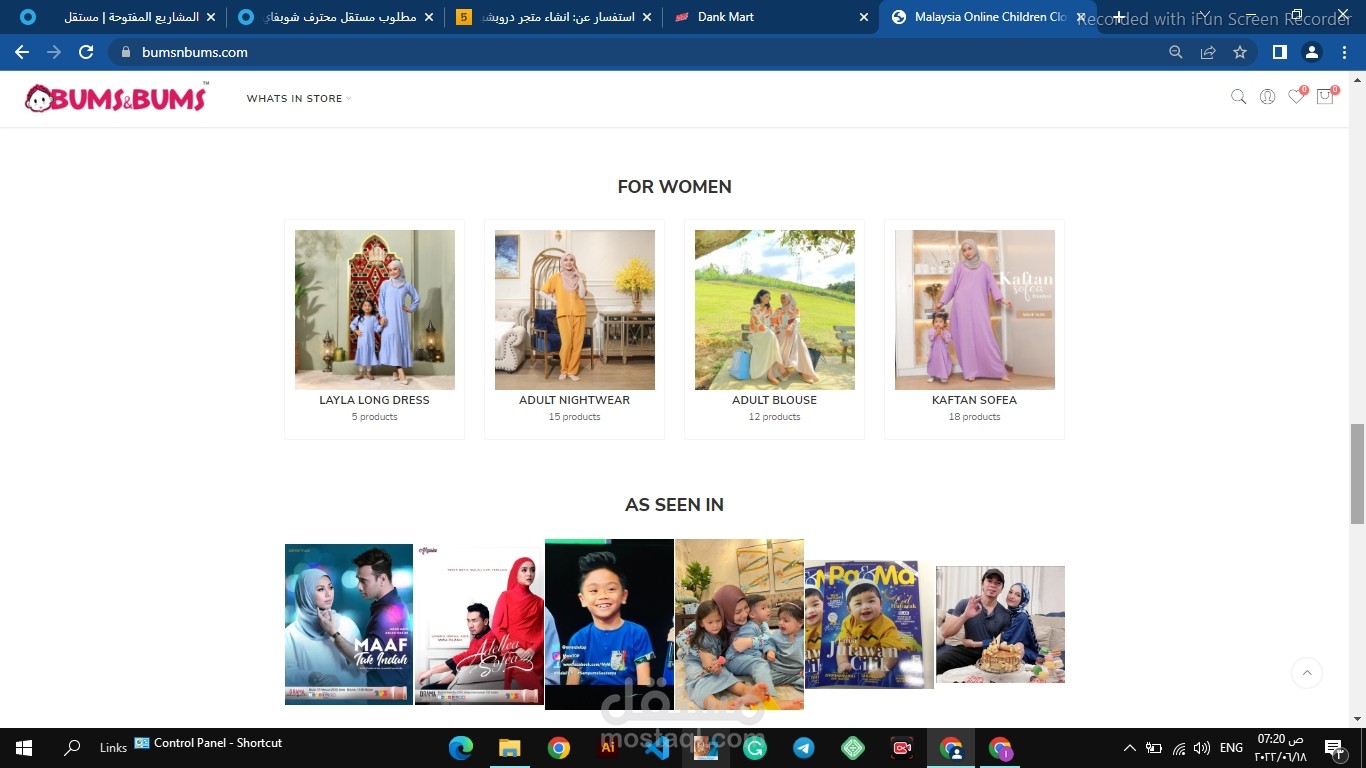Open the wishlist heart icon
1366x768 pixels.
(1296, 97)
